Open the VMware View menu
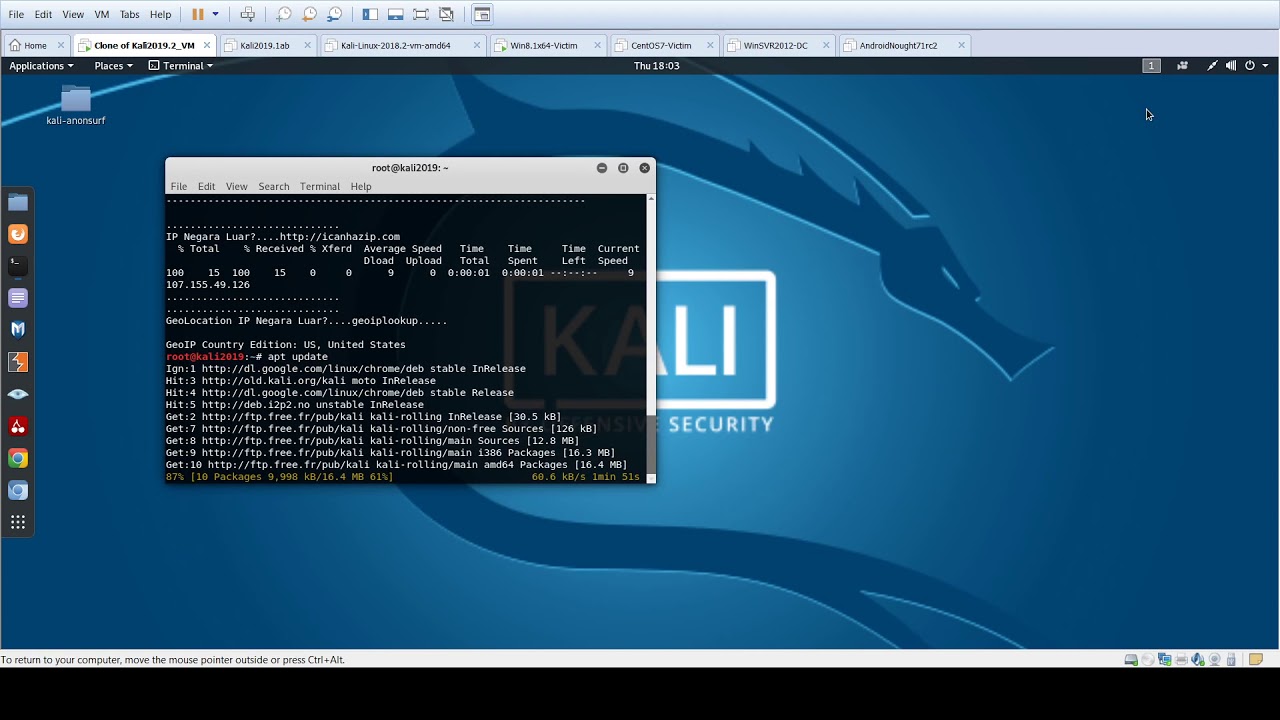Image resolution: width=1280 pixels, height=720 pixels. pyautogui.click(x=73, y=14)
